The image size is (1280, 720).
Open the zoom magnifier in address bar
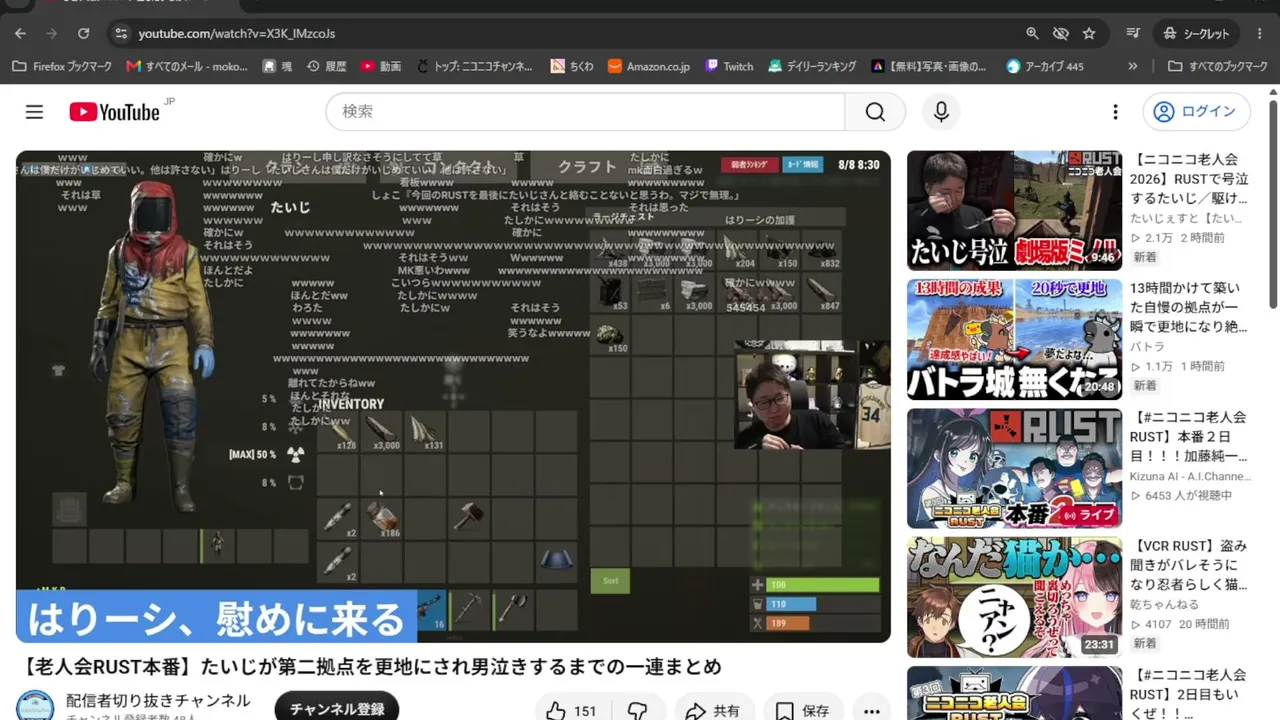(x=1033, y=34)
